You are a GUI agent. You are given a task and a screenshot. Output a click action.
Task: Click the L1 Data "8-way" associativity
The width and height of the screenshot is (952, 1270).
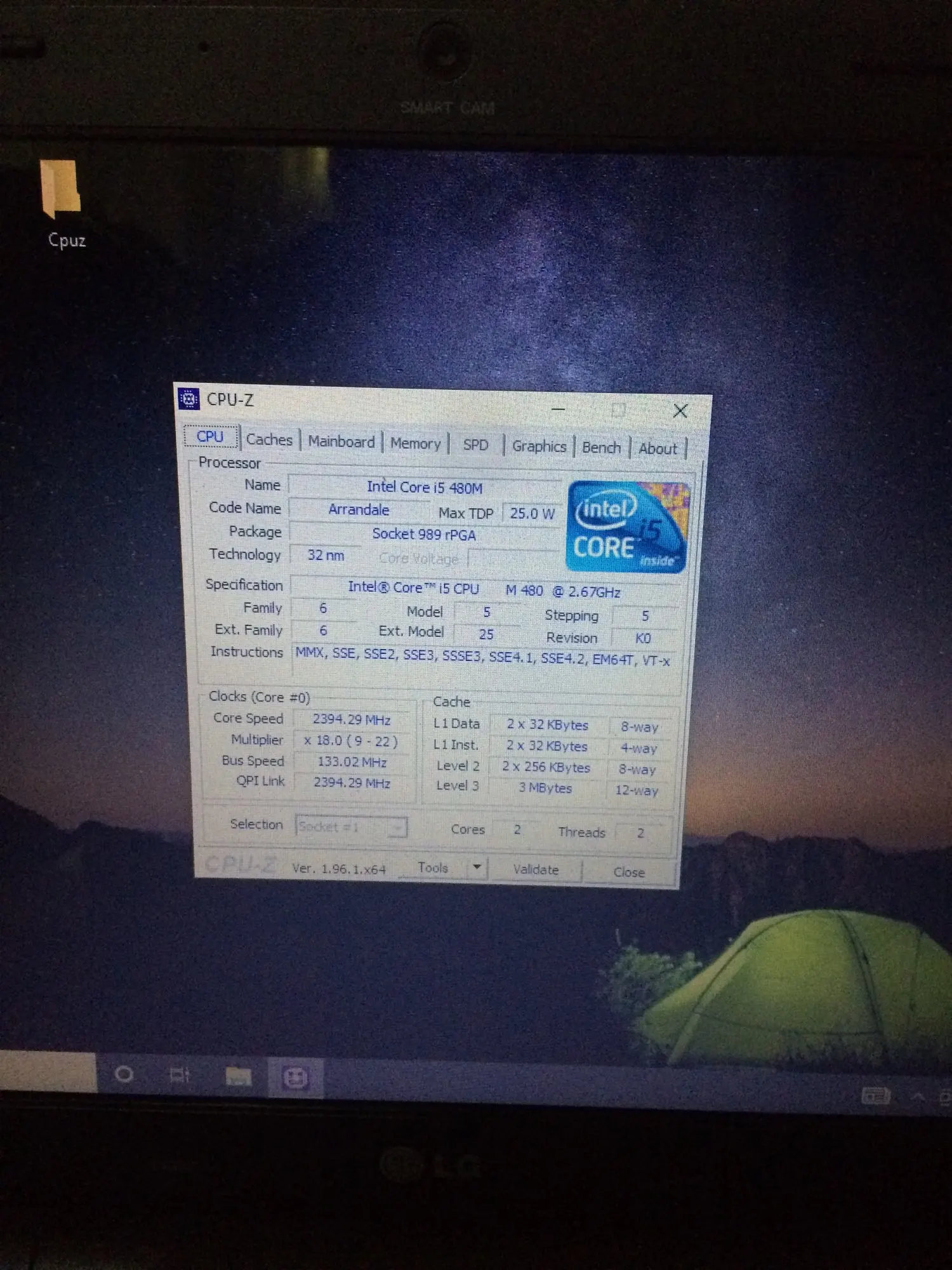[639, 727]
